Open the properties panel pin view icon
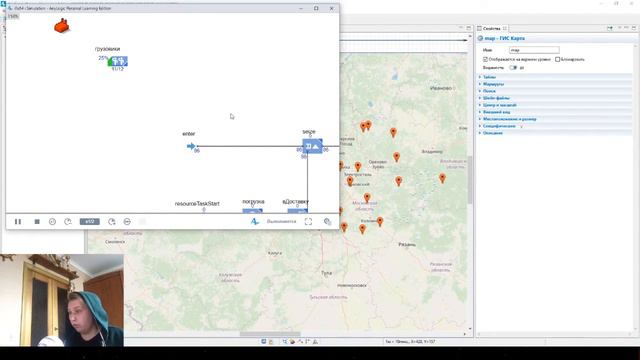The width and height of the screenshot is (640, 360). click(610, 28)
